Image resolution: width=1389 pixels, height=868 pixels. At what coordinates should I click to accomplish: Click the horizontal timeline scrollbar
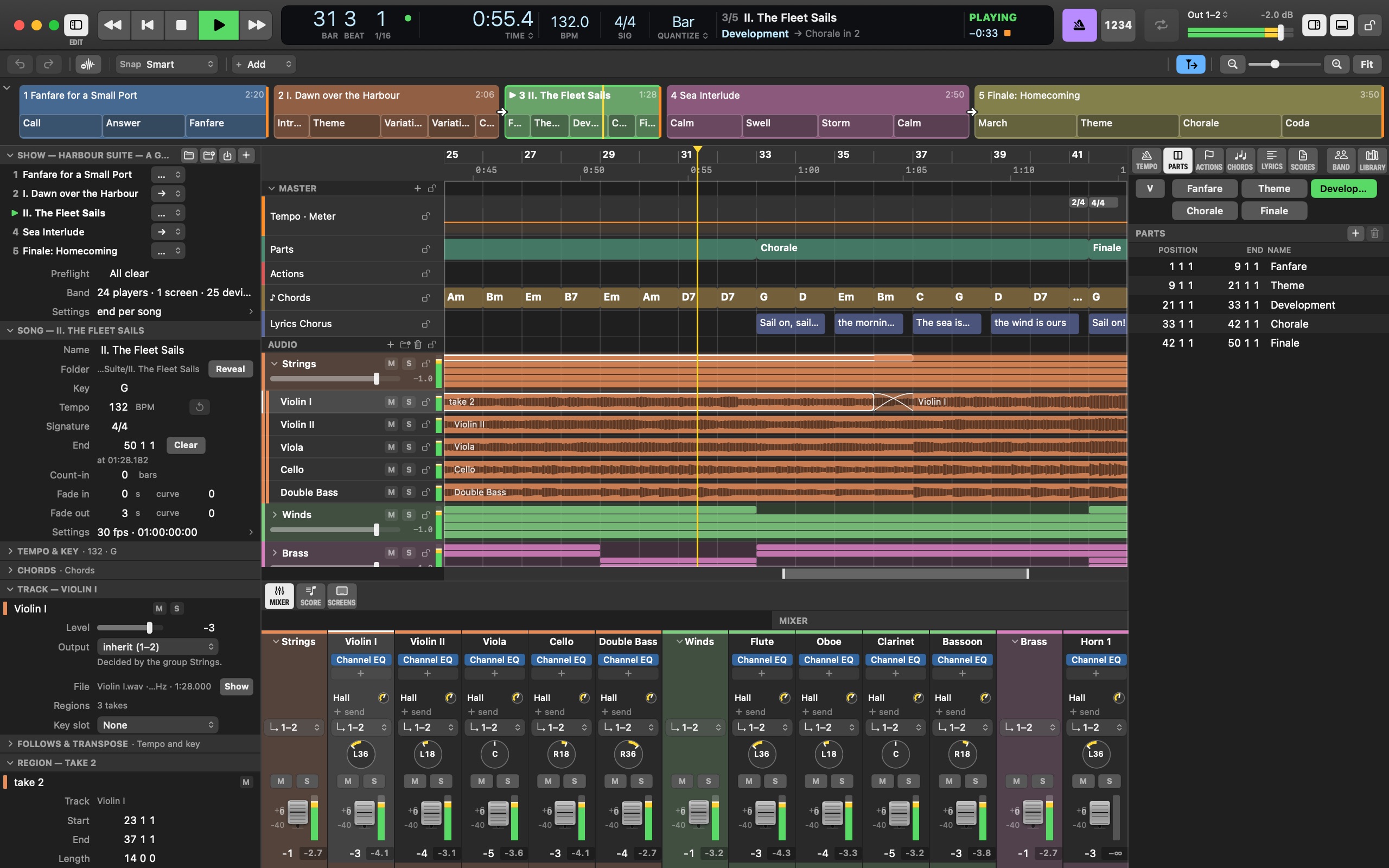905,573
